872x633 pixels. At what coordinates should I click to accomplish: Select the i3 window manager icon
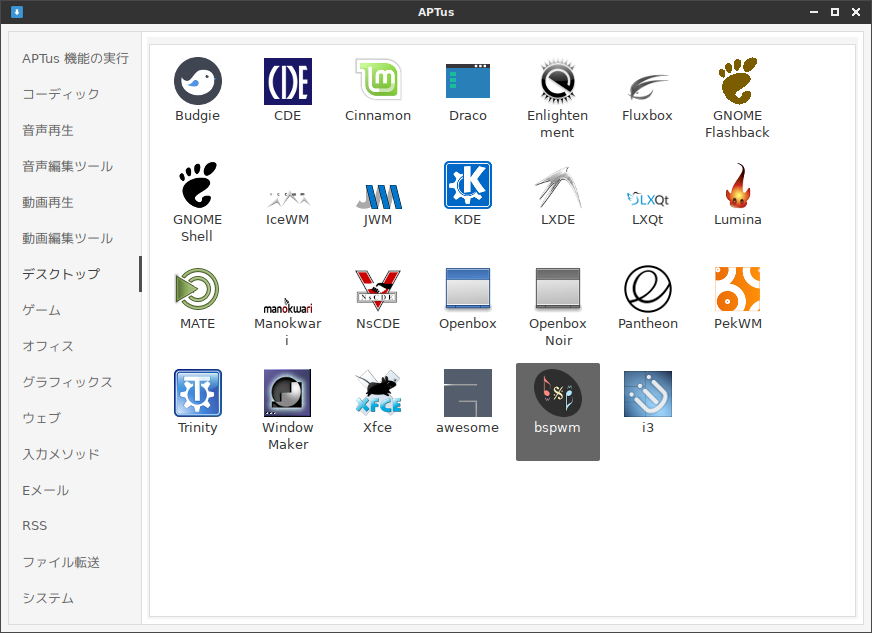(648, 393)
